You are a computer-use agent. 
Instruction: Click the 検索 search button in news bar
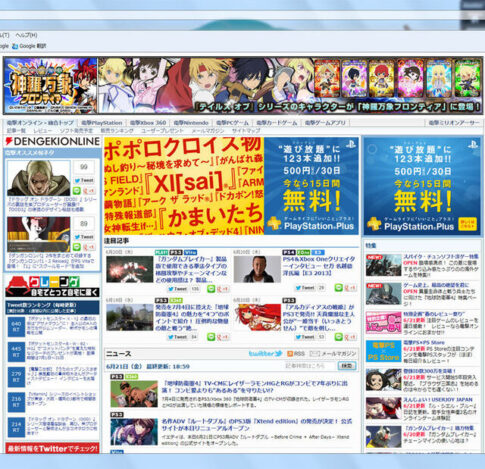pyautogui.click(x=347, y=366)
